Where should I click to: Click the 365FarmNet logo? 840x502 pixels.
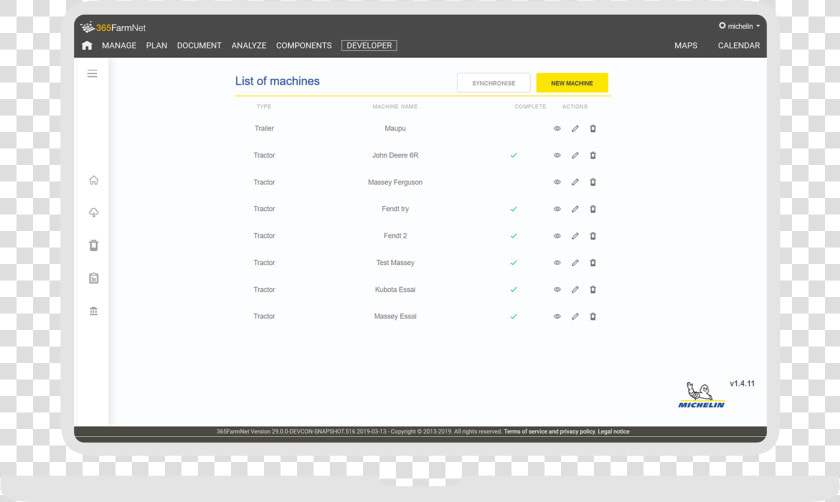[113, 27]
